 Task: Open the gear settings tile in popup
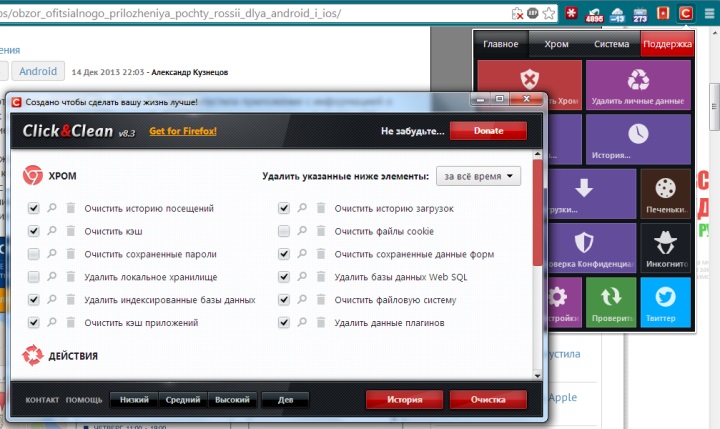pos(565,302)
